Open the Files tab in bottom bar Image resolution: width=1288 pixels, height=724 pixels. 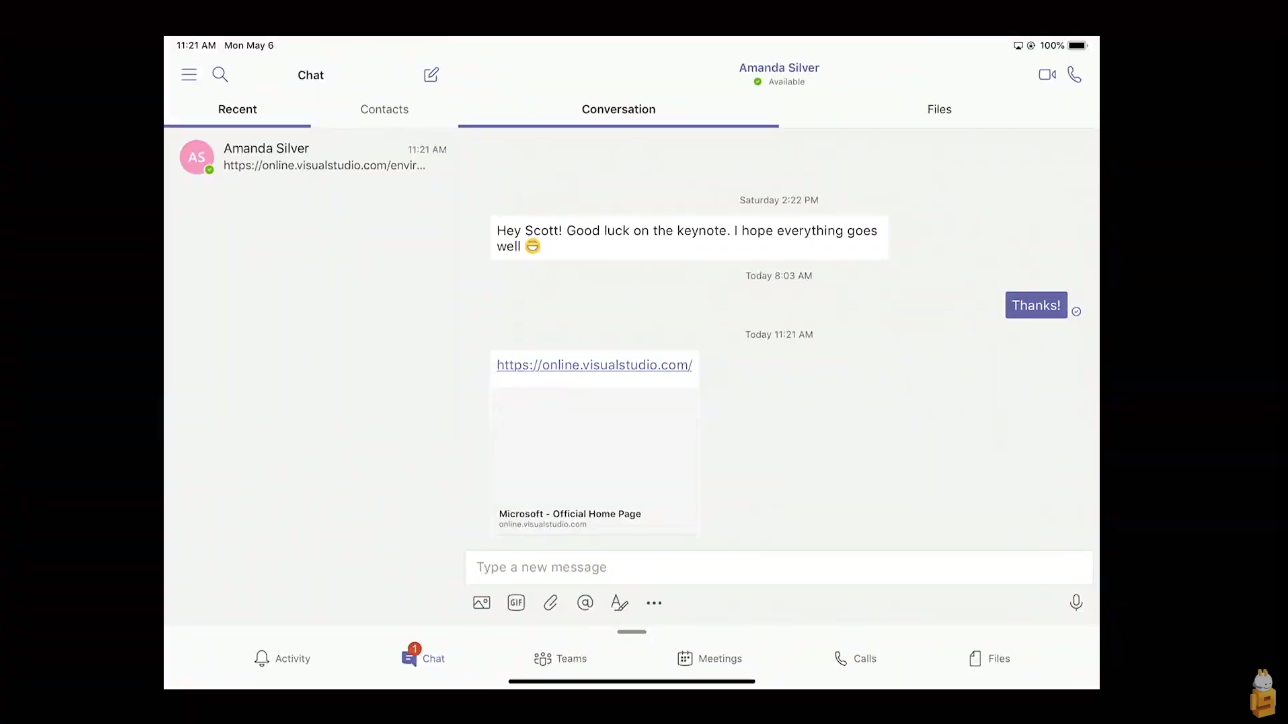pos(989,659)
